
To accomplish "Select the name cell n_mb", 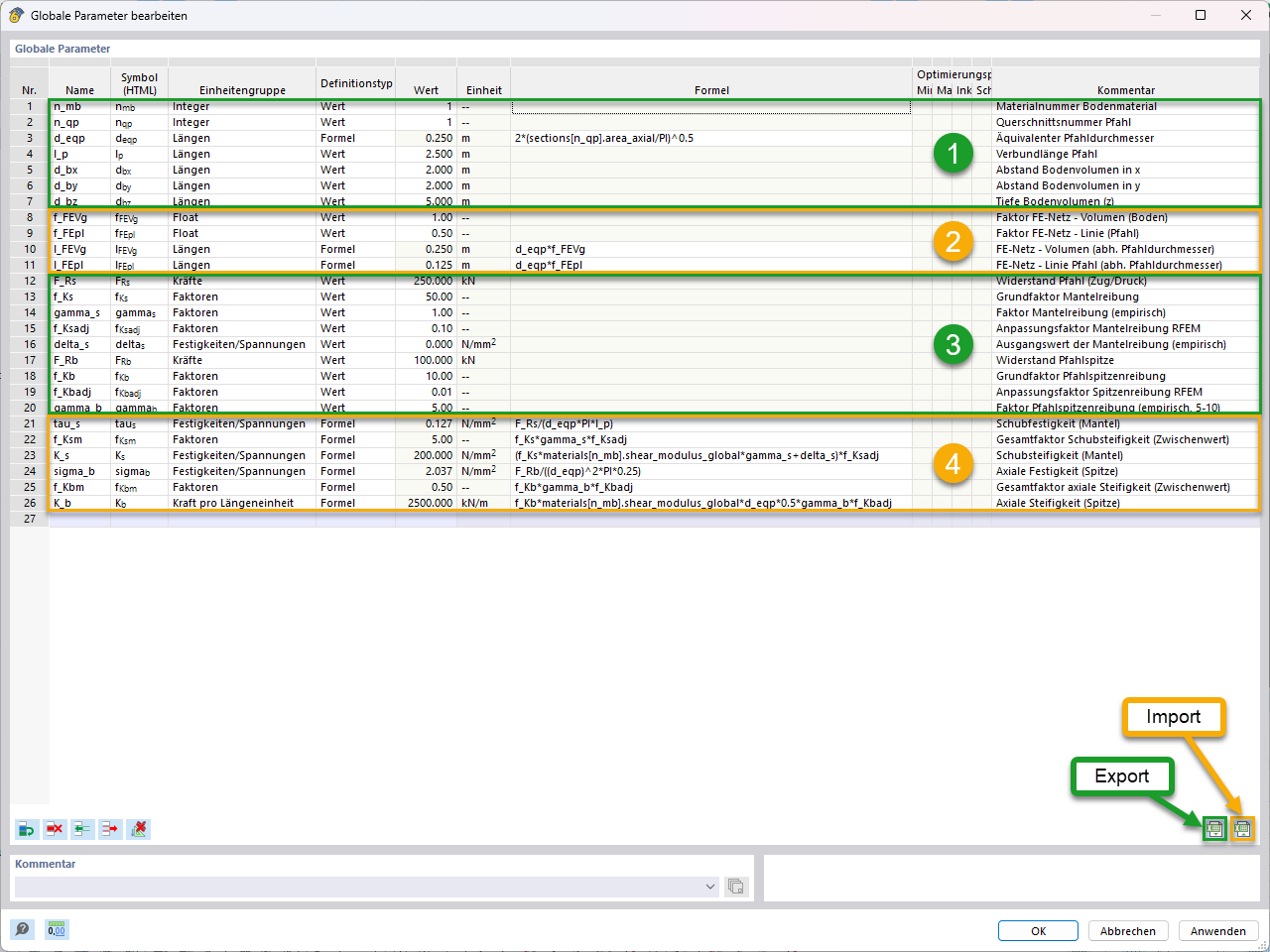I will pyautogui.click(x=80, y=106).
